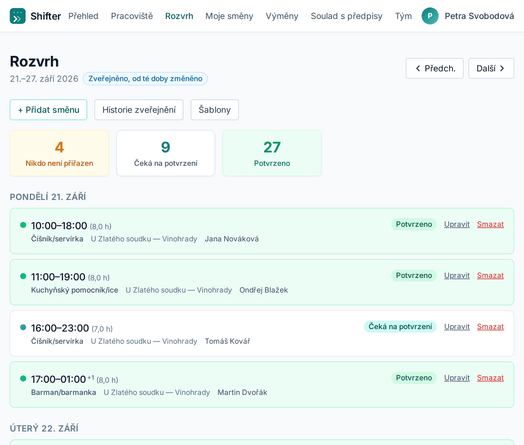Select the Čeká na potvrzení summary card
The width and height of the screenshot is (524, 445).
[x=165, y=153]
